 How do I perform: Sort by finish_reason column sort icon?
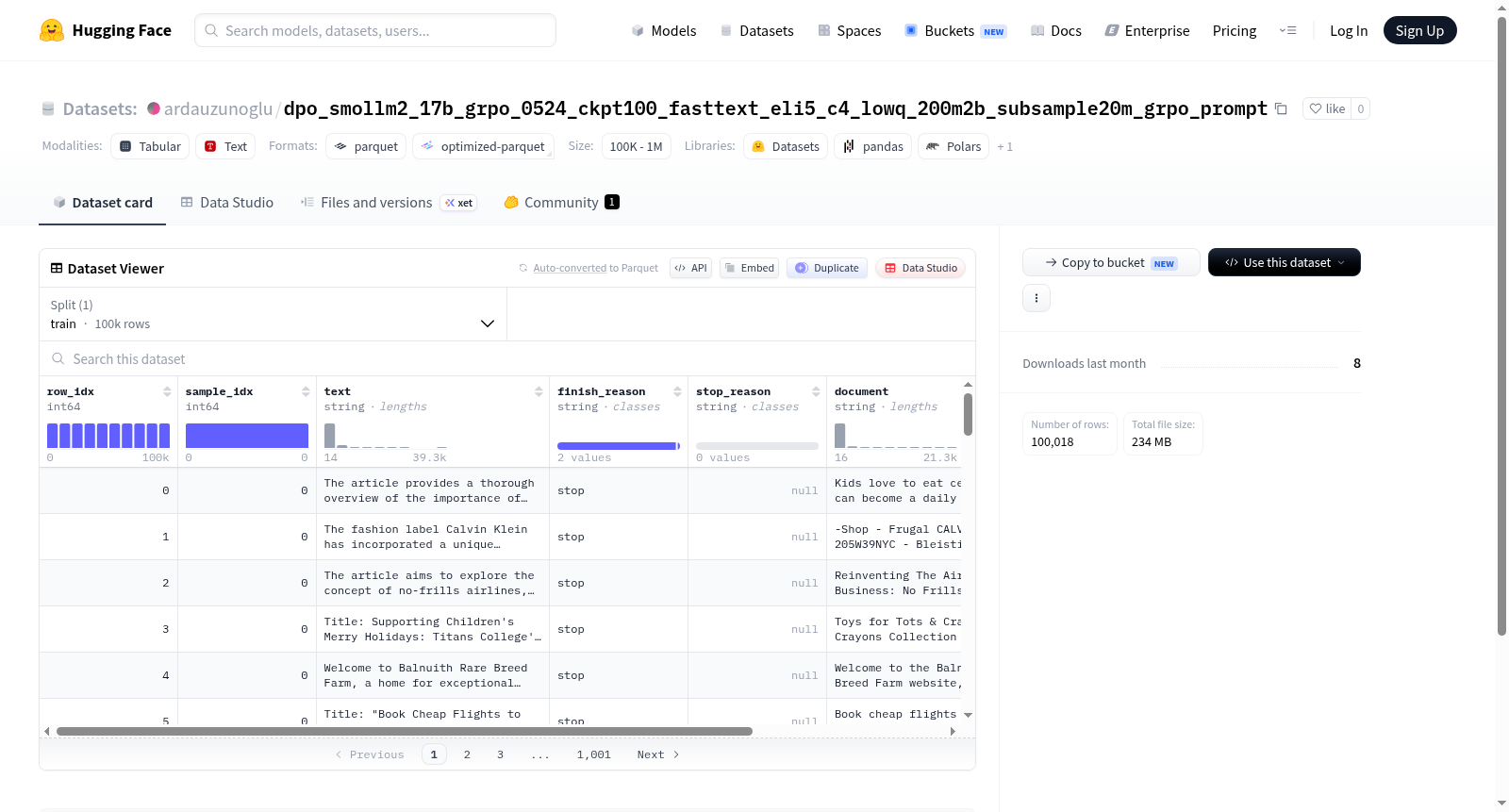click(x=677, y=391)
